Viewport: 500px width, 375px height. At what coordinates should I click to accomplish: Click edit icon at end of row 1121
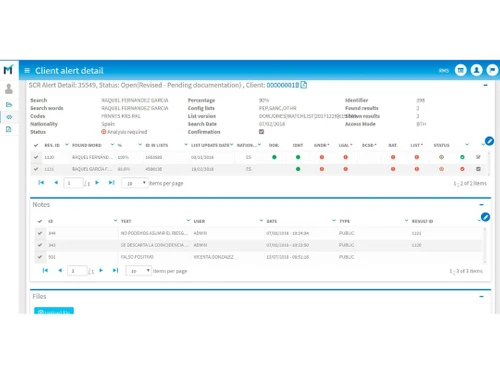tap(478, 169)
